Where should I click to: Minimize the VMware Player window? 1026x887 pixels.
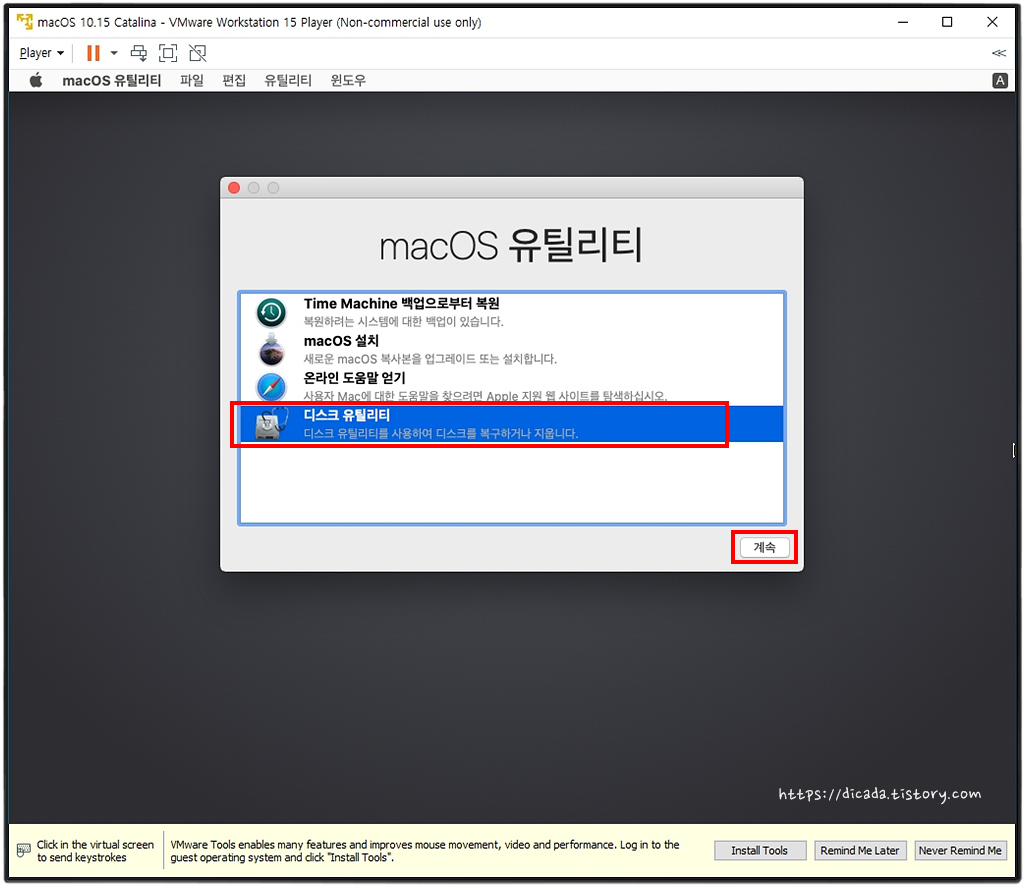[x=903, y=22]
